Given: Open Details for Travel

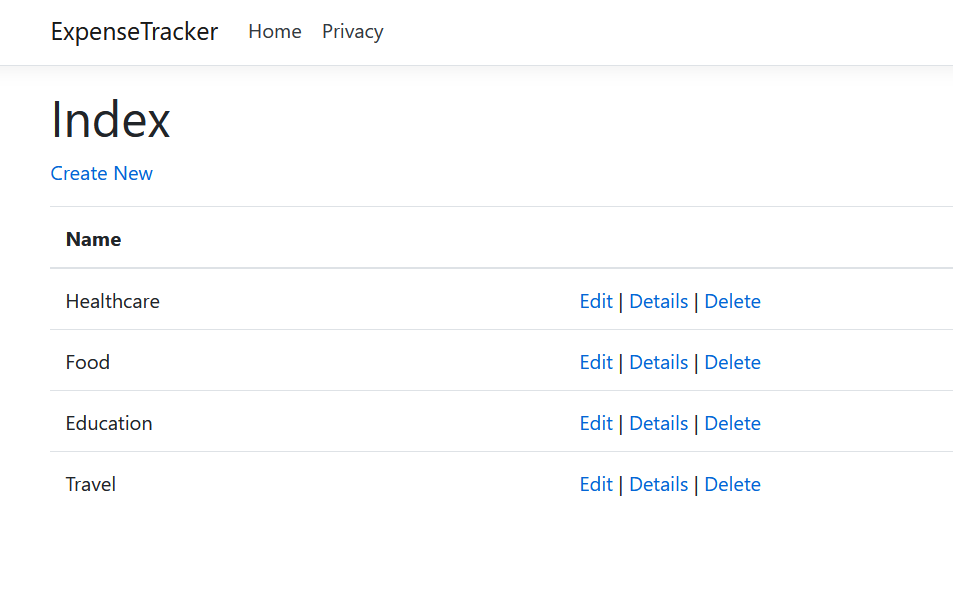Looking at the screenshot, I should (658, 485).
